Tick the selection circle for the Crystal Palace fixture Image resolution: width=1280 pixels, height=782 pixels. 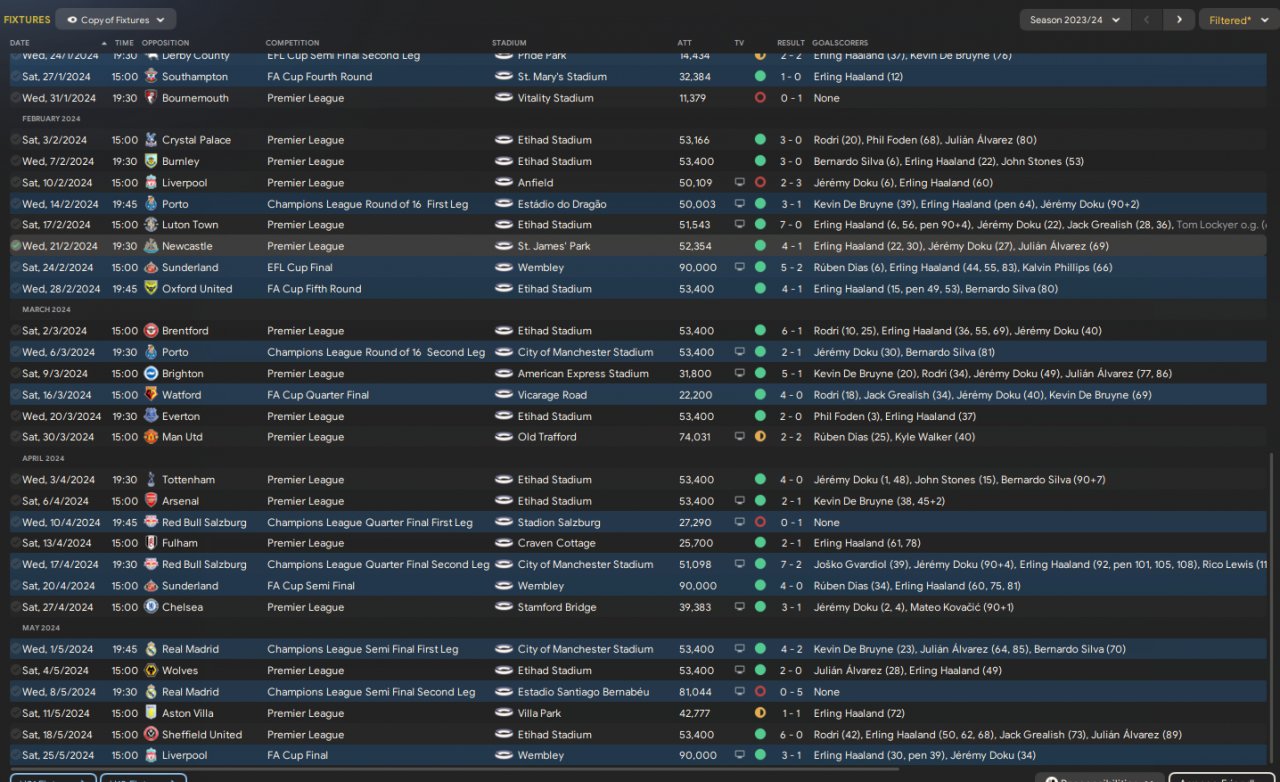[16, 140]
